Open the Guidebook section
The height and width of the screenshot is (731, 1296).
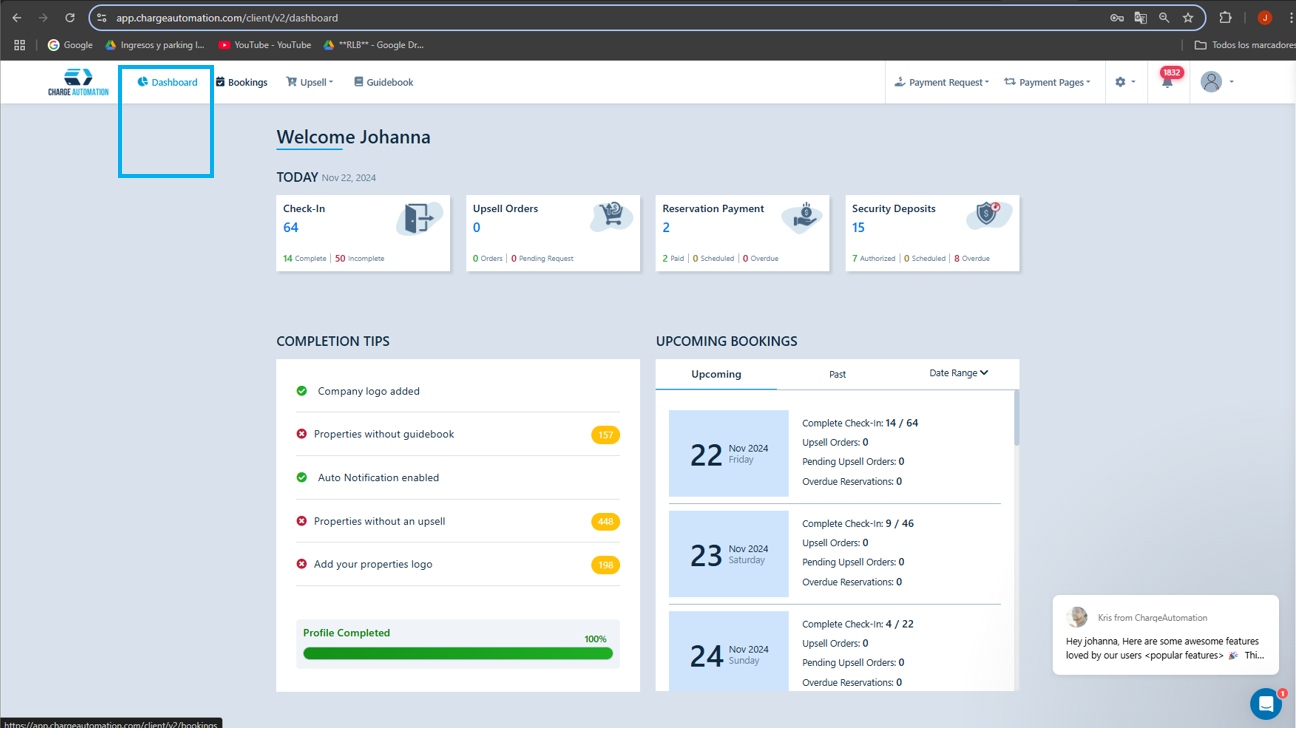(x=383, y=82)
